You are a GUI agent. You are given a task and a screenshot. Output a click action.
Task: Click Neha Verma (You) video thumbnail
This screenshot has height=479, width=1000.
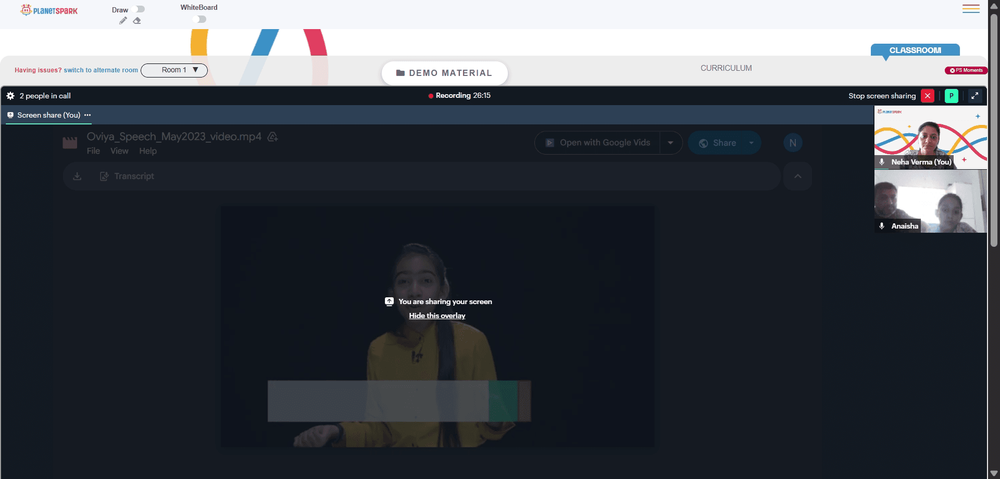coord(930,137)
